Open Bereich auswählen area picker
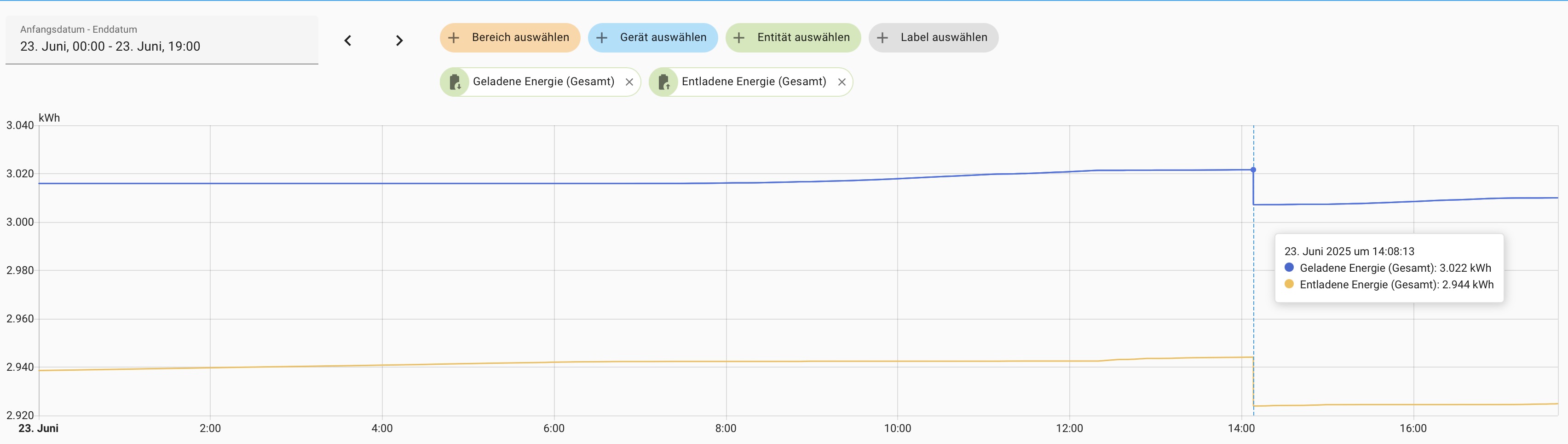The height and width of the screenshot is (444, 1568). pyautogui.click(x=520, y=38)
